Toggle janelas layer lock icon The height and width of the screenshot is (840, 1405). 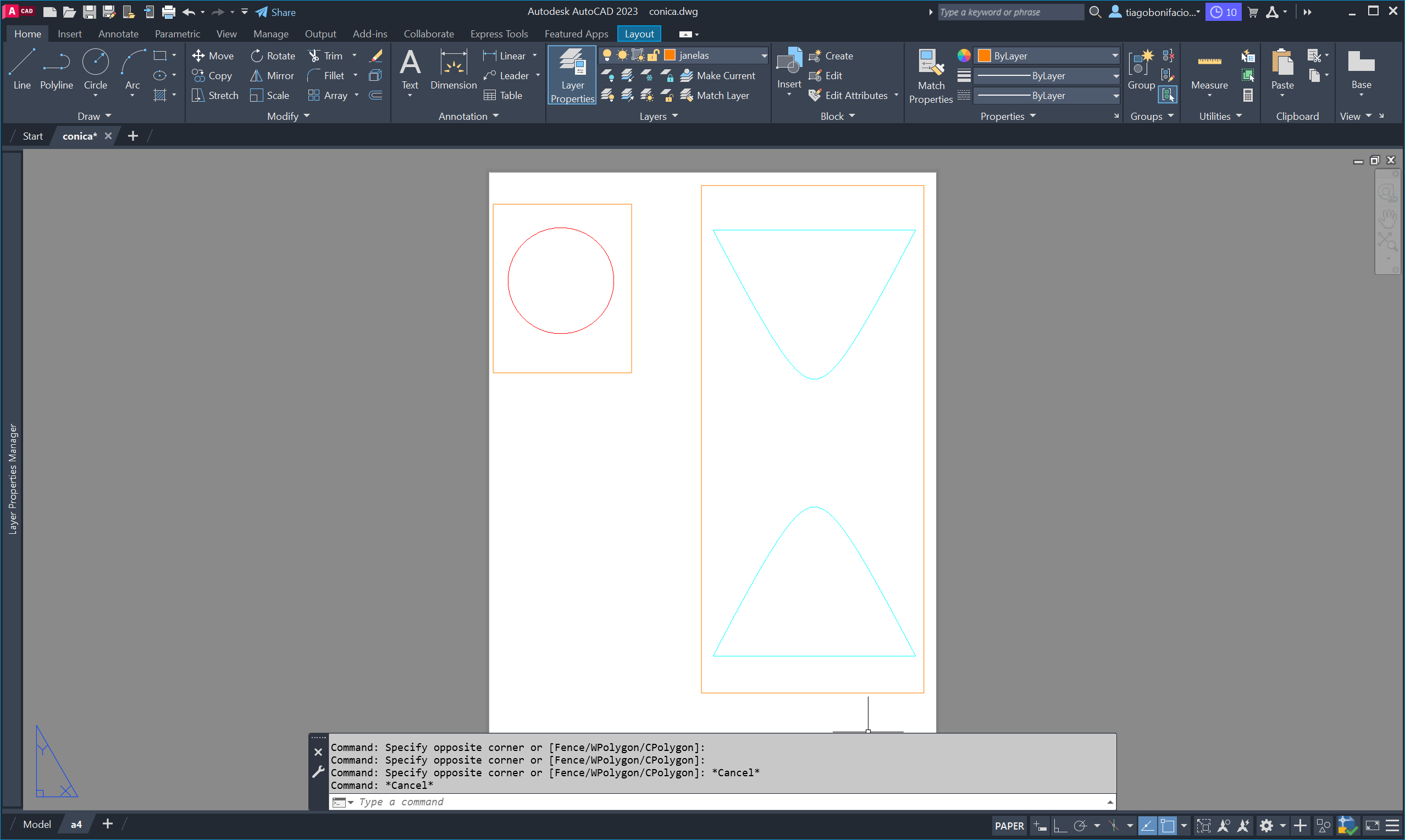click(653, 55)
